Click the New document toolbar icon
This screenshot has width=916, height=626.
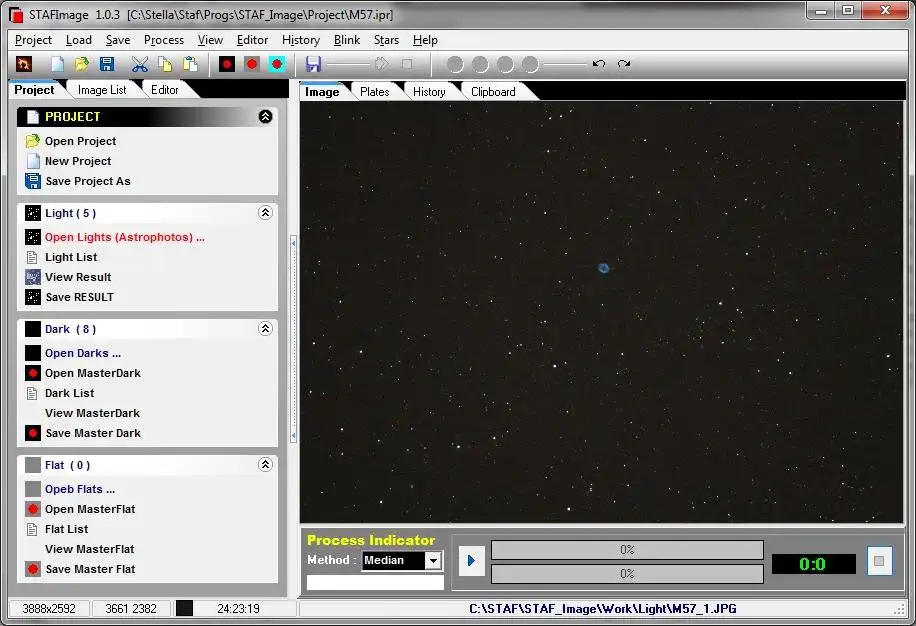coord(57,64)
